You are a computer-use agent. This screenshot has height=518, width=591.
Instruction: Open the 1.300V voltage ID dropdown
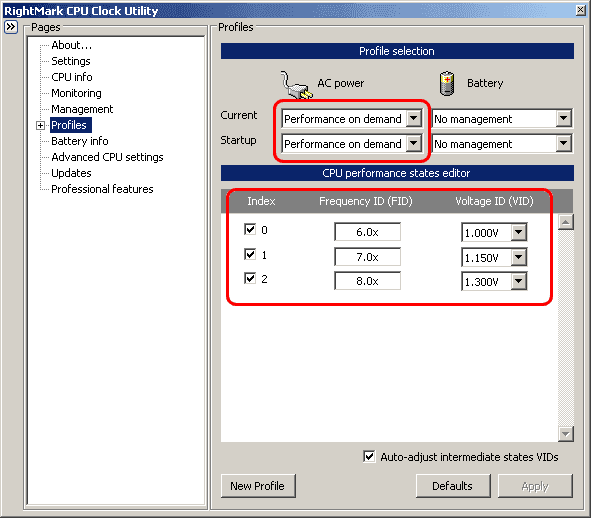pyautogui.click(x=519, y=282)
